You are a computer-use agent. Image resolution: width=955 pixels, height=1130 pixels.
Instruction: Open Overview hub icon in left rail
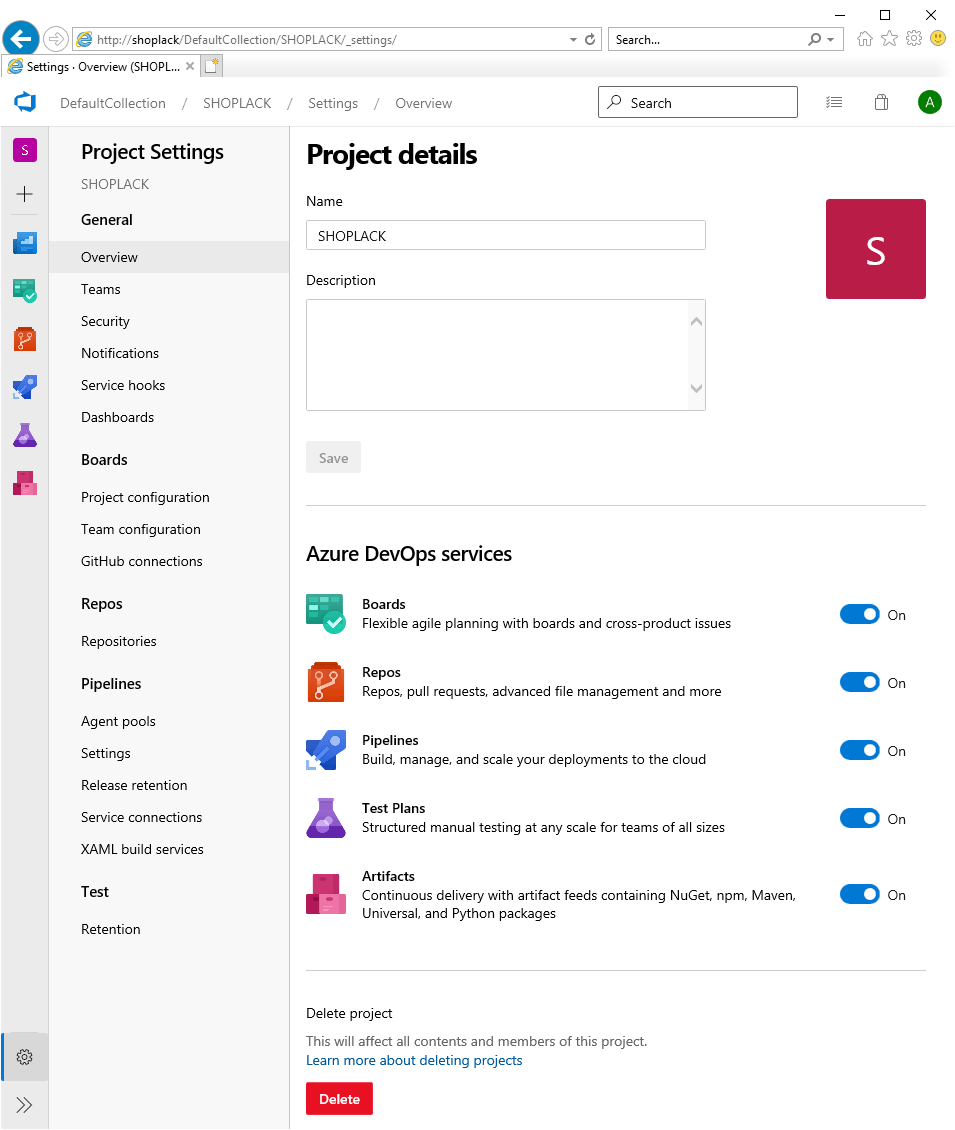point(25,243)
